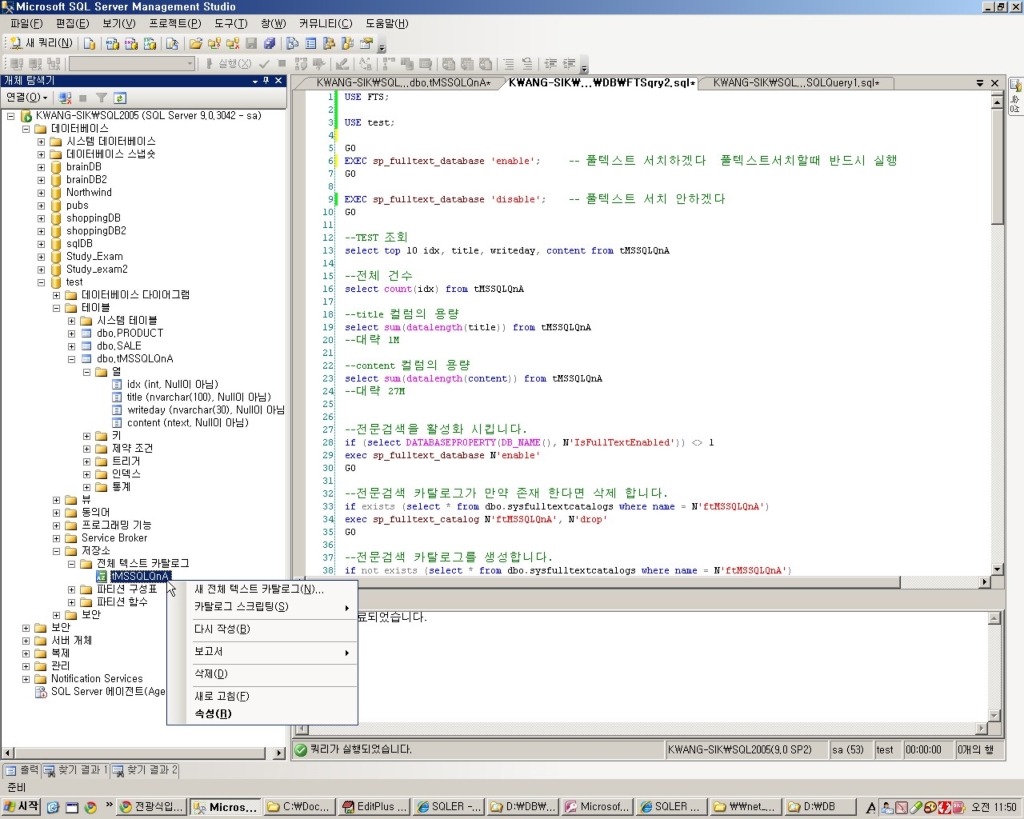Viewport: 1024px width, 819px height.
Task: Show Object Explorer via toolbar icon
Action: pos(329,43)
